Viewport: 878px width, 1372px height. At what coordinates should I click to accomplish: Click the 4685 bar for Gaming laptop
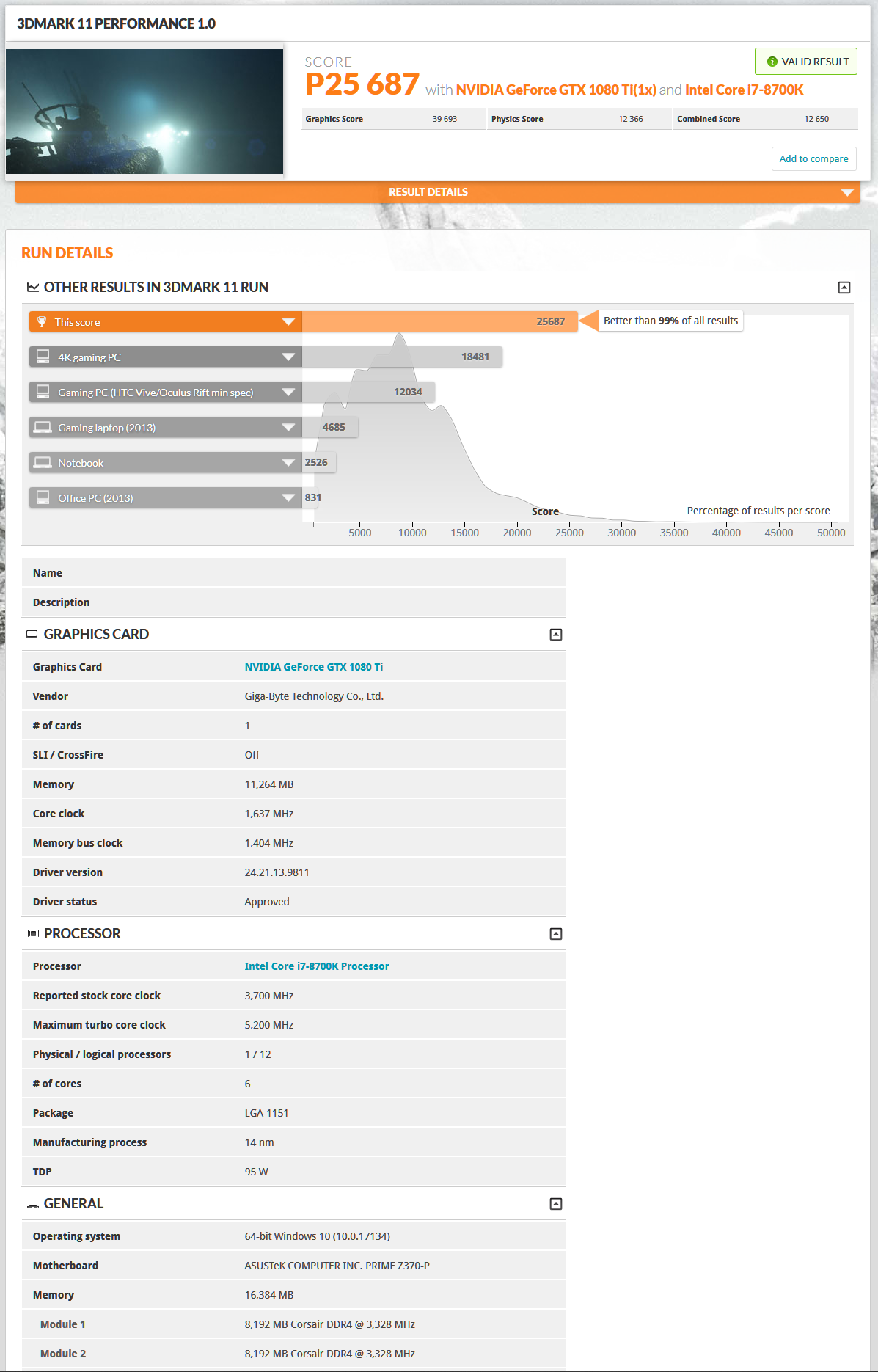[330, 427]
